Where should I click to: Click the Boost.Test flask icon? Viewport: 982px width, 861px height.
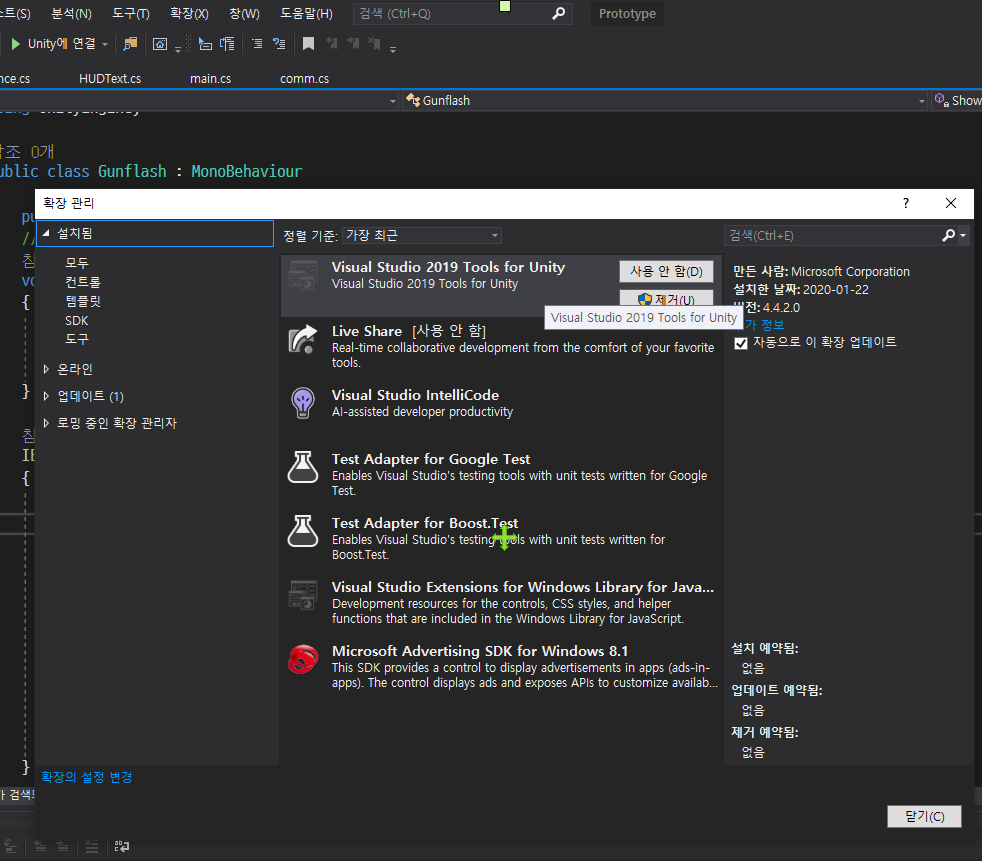(x=303, y=531)
